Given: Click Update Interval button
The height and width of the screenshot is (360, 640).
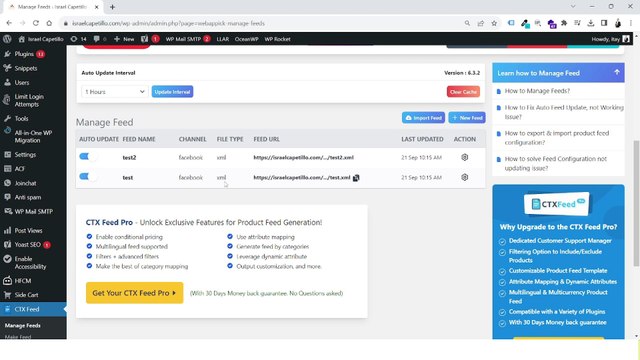Looking at the screenshot, I should point(172,92).
